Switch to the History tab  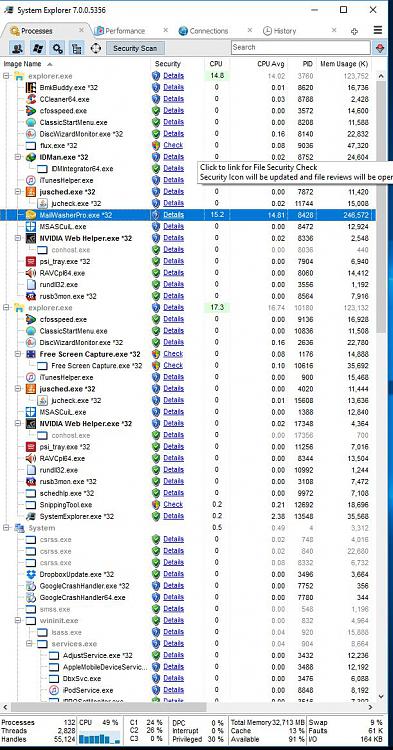(285, 31)
